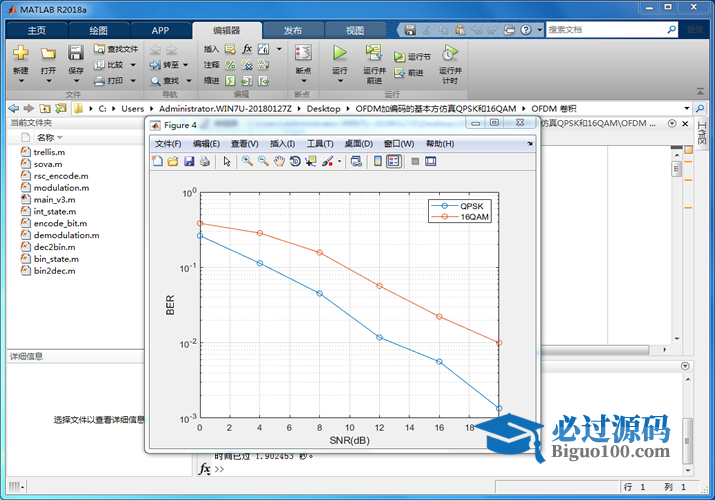Click the Data Cursor tool icon

310,161
